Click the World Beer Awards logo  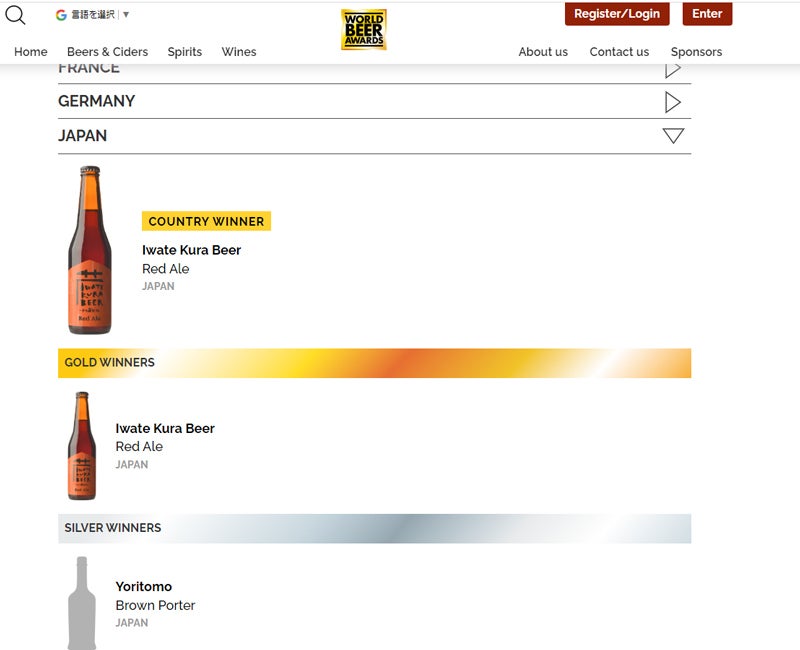pos(363,29)
